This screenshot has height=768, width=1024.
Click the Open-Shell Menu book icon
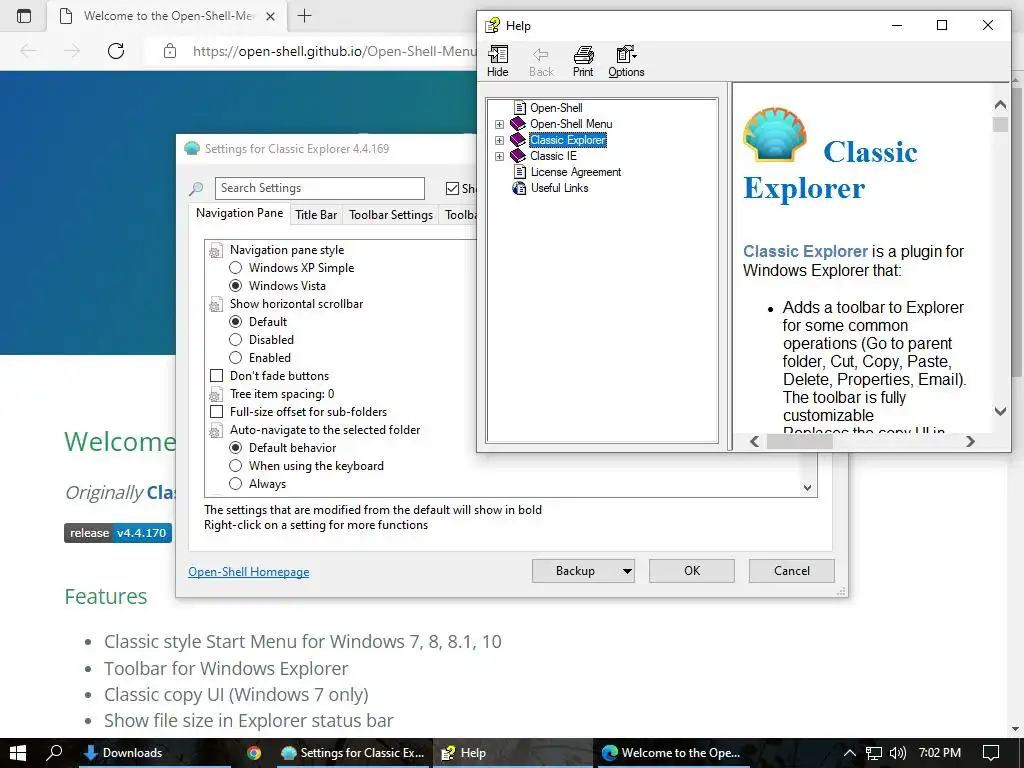coord(518,123)
